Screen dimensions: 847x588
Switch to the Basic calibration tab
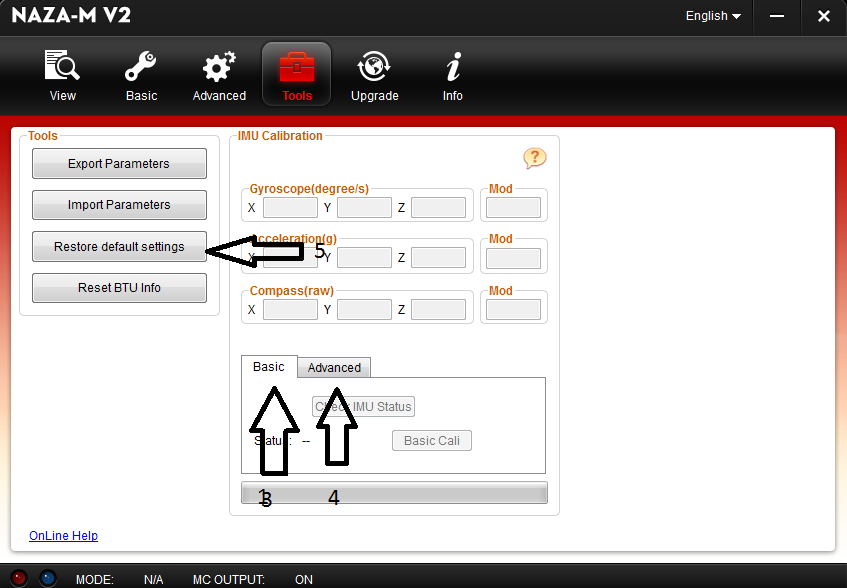[x=269, y=367]
